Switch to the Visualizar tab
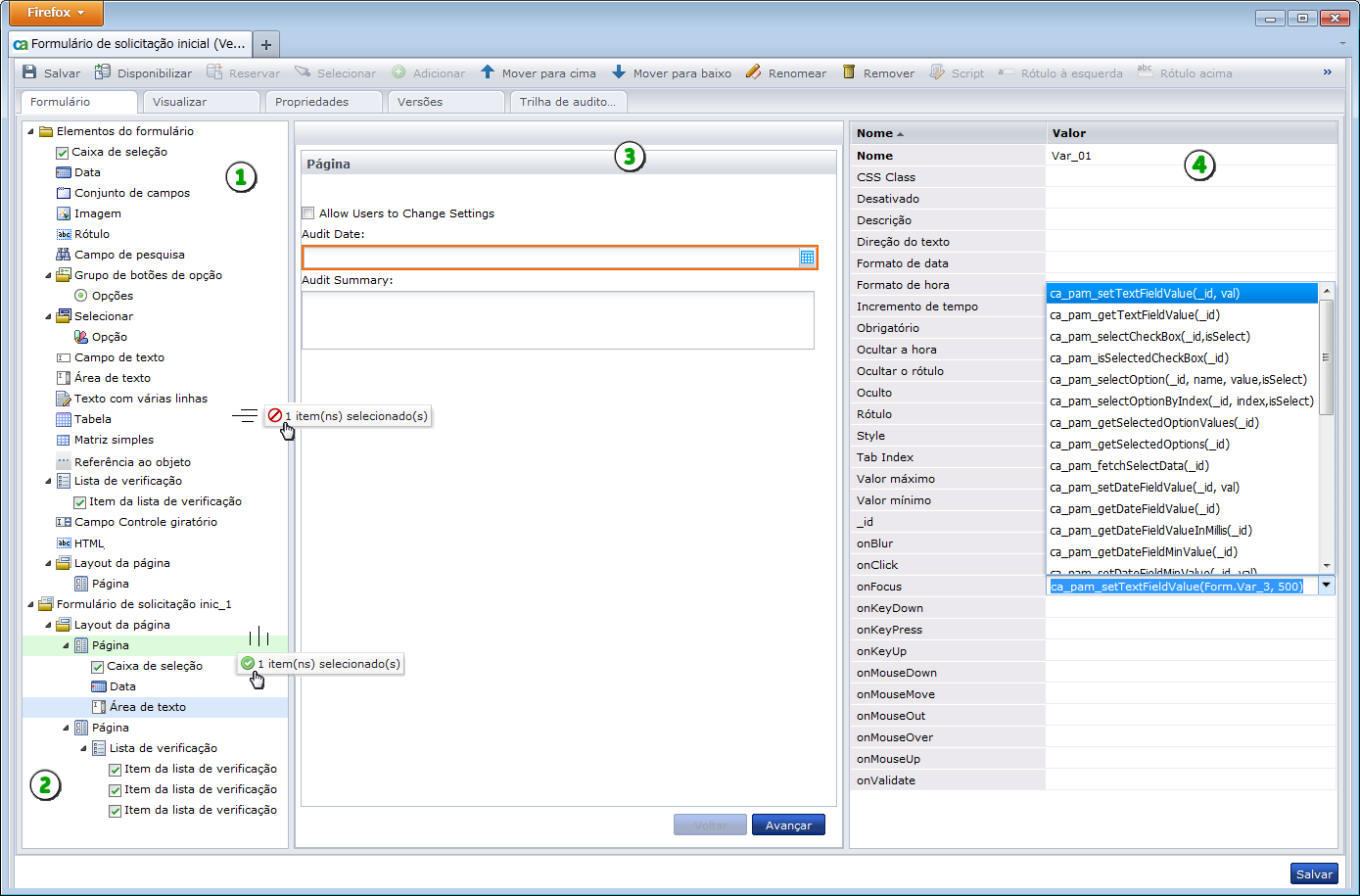 pyautogui.click(x=180, y=102)
